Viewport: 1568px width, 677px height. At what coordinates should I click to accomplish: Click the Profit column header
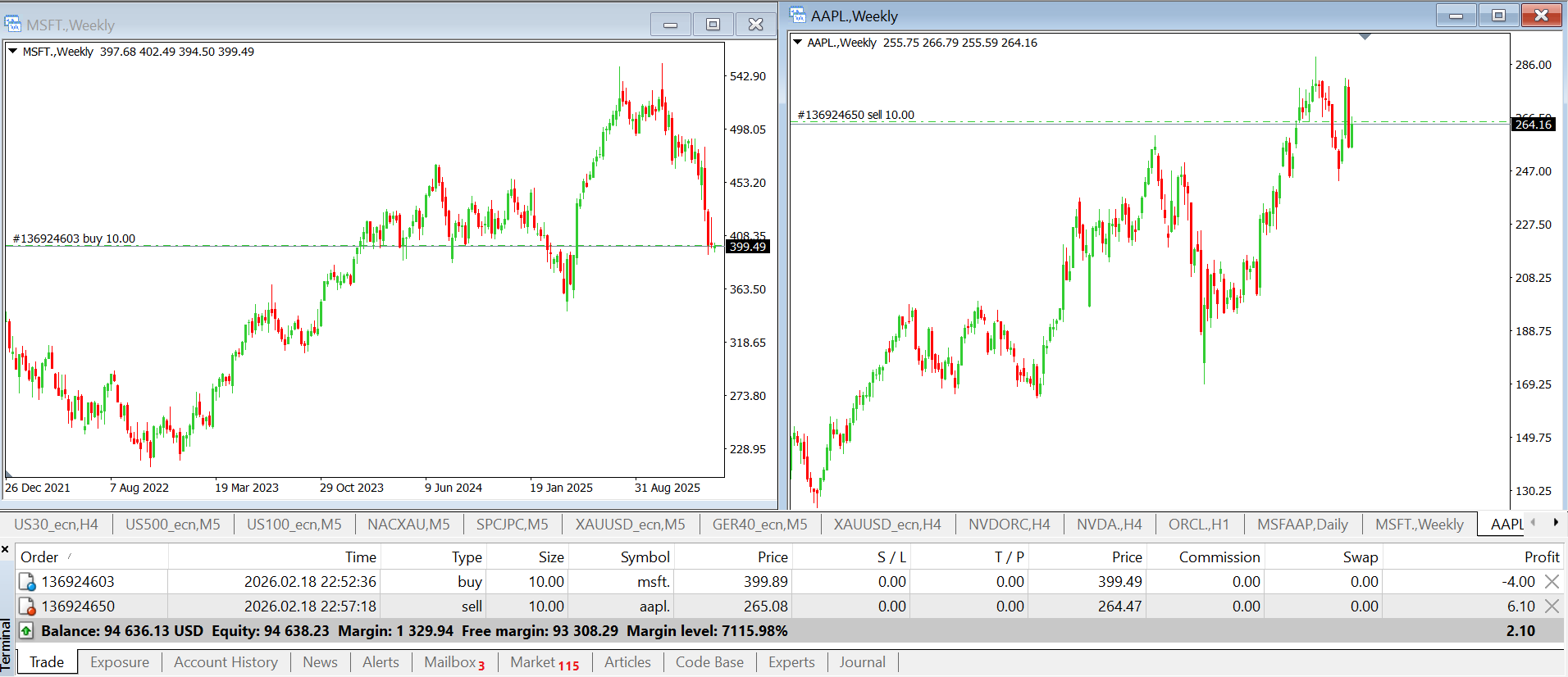1541,557
